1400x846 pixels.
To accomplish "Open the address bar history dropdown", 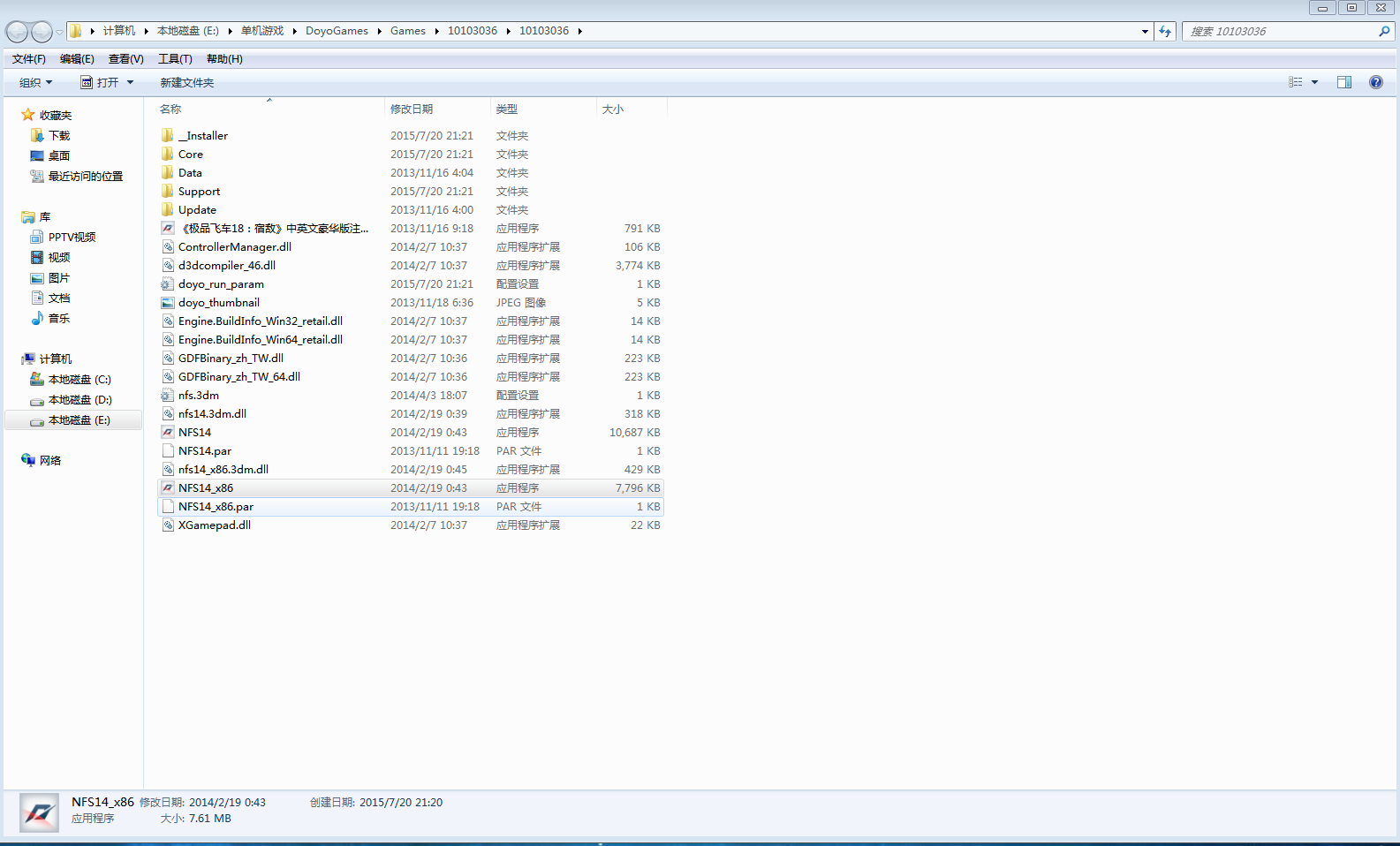I will 1145,31.
